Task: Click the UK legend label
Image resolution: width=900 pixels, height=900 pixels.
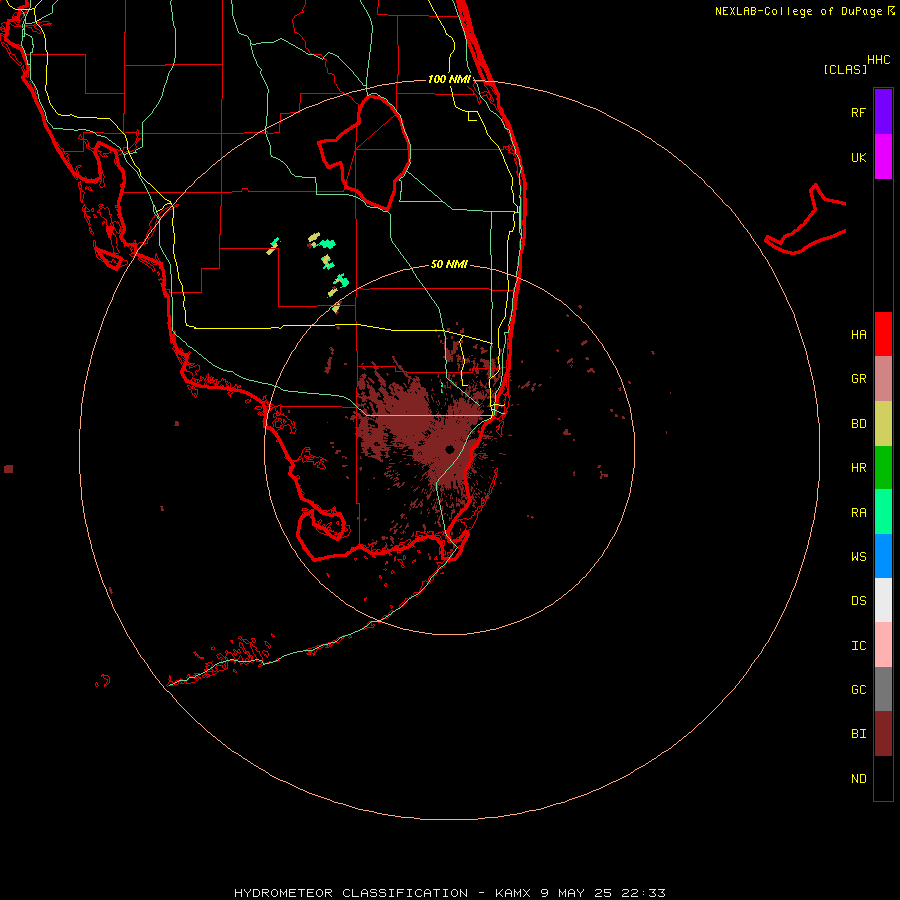Action: tap(858, 157)
